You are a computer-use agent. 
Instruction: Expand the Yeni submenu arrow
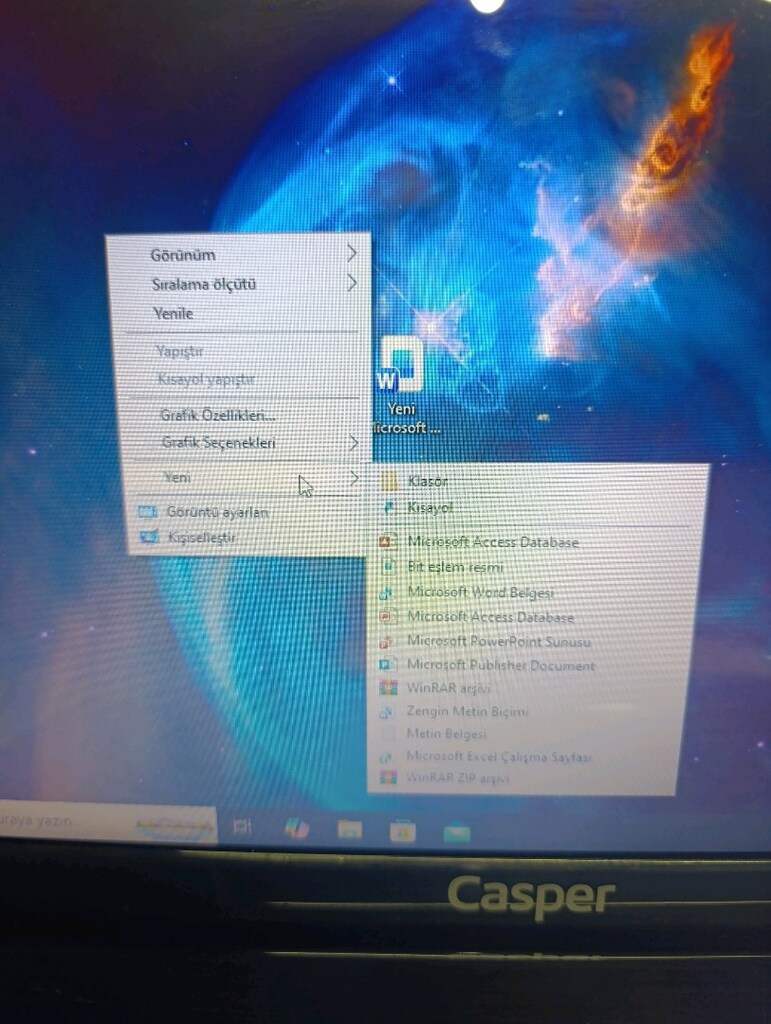[354, 479]
